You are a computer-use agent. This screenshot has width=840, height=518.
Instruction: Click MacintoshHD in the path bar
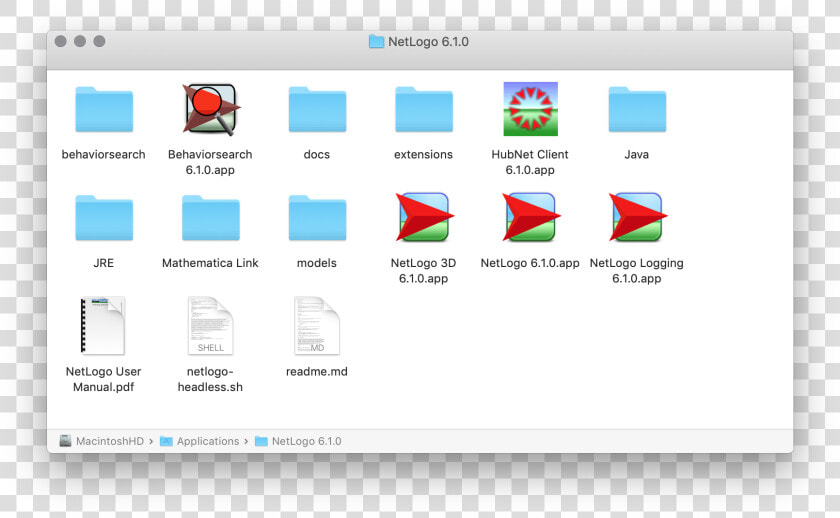click(x=110, y=441)
